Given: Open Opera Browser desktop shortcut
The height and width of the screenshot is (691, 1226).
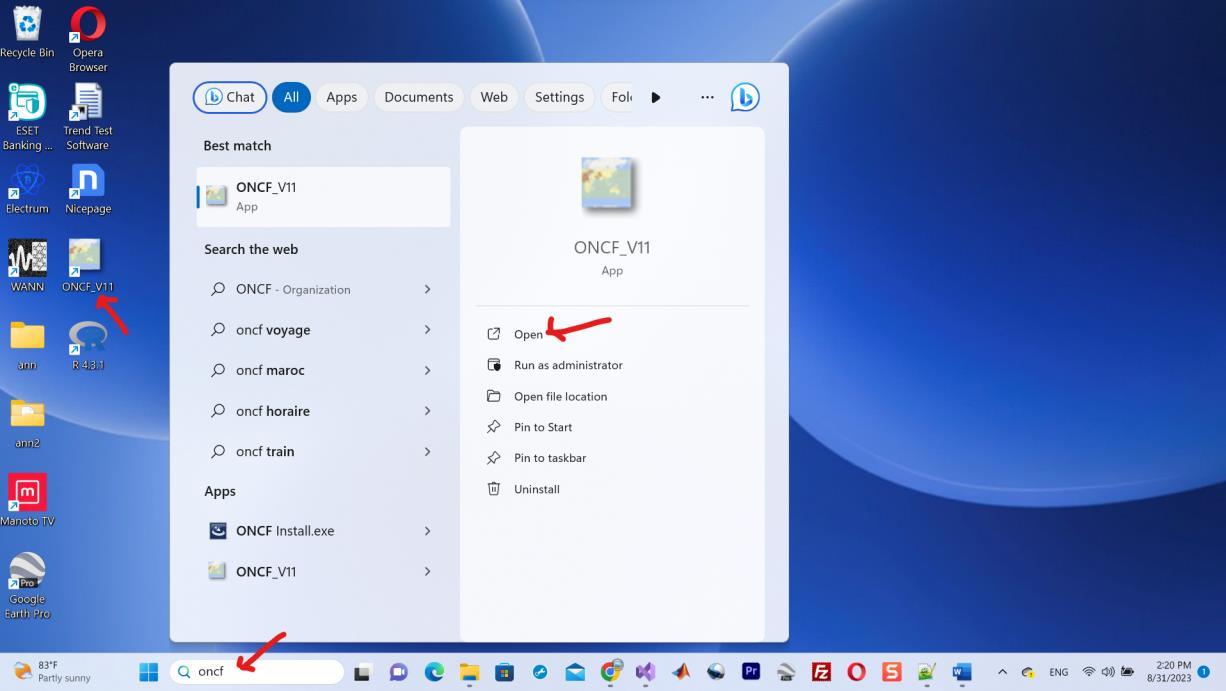Looking at the screenshot, I should (88, 38).
